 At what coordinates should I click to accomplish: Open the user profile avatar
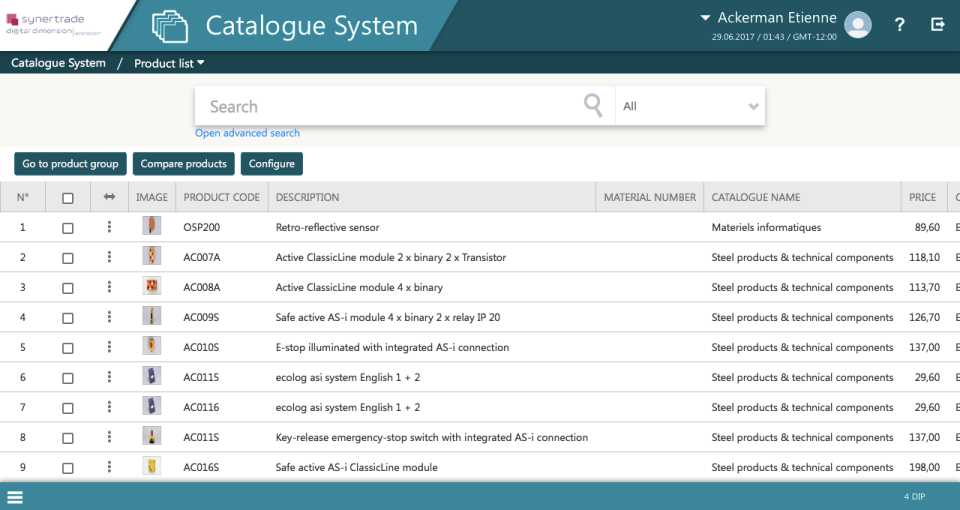[858, 25]
